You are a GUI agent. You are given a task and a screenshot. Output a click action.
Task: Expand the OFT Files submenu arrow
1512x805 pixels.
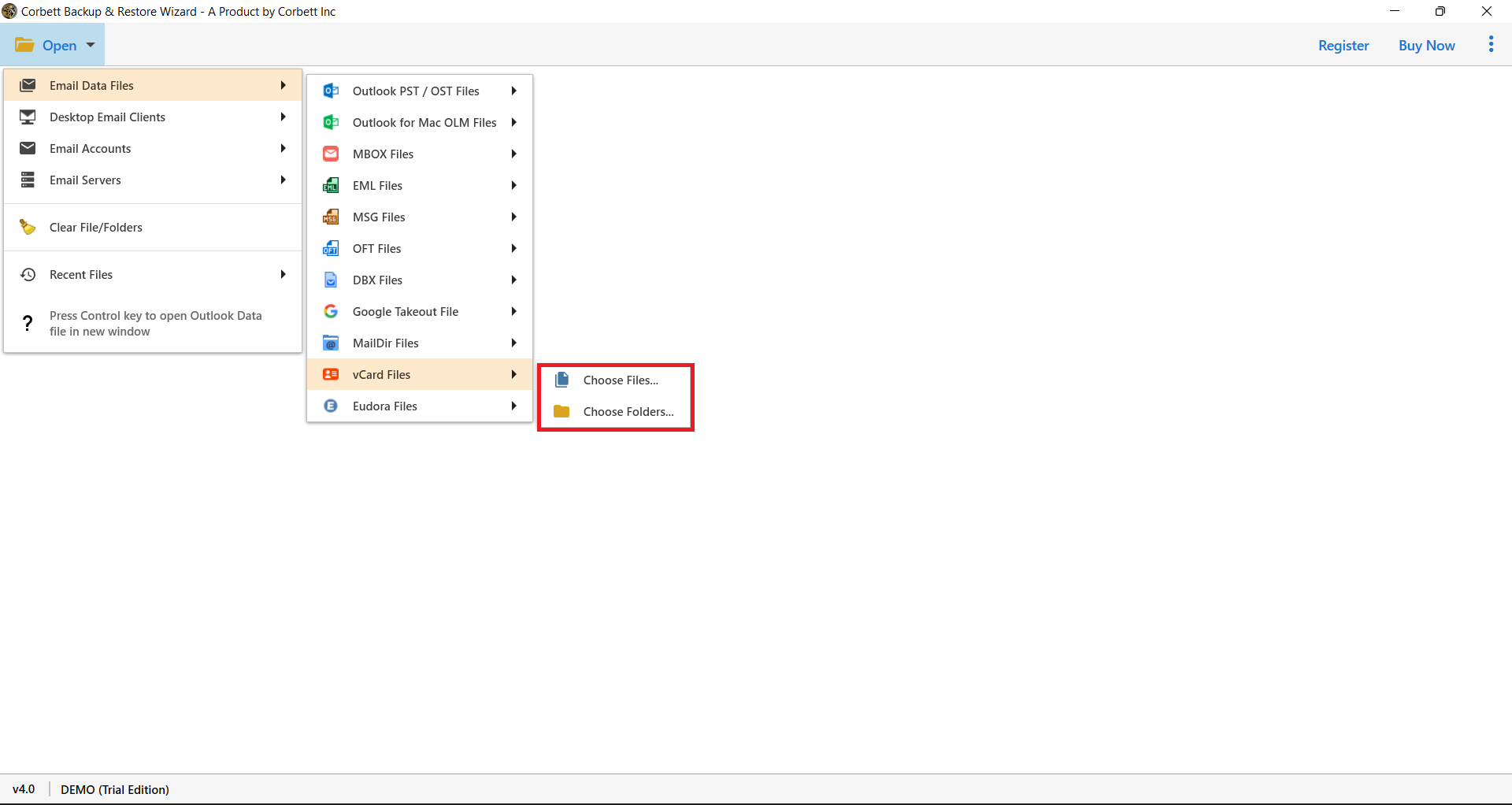tap(513, 248)
